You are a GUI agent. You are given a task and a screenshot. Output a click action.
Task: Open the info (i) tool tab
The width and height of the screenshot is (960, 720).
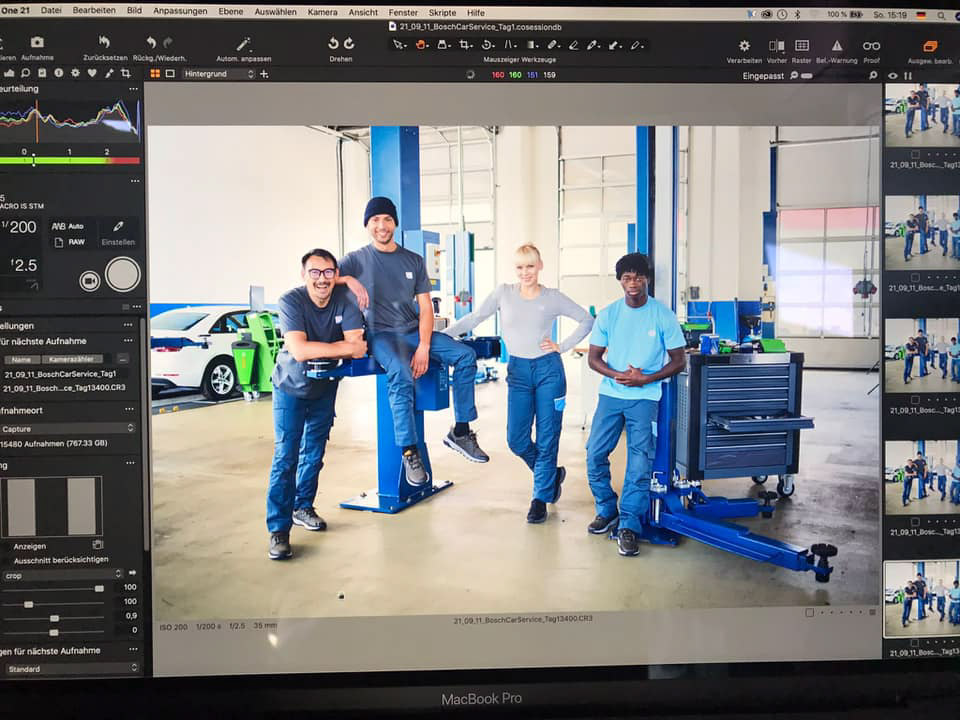(x=59, y=73)
